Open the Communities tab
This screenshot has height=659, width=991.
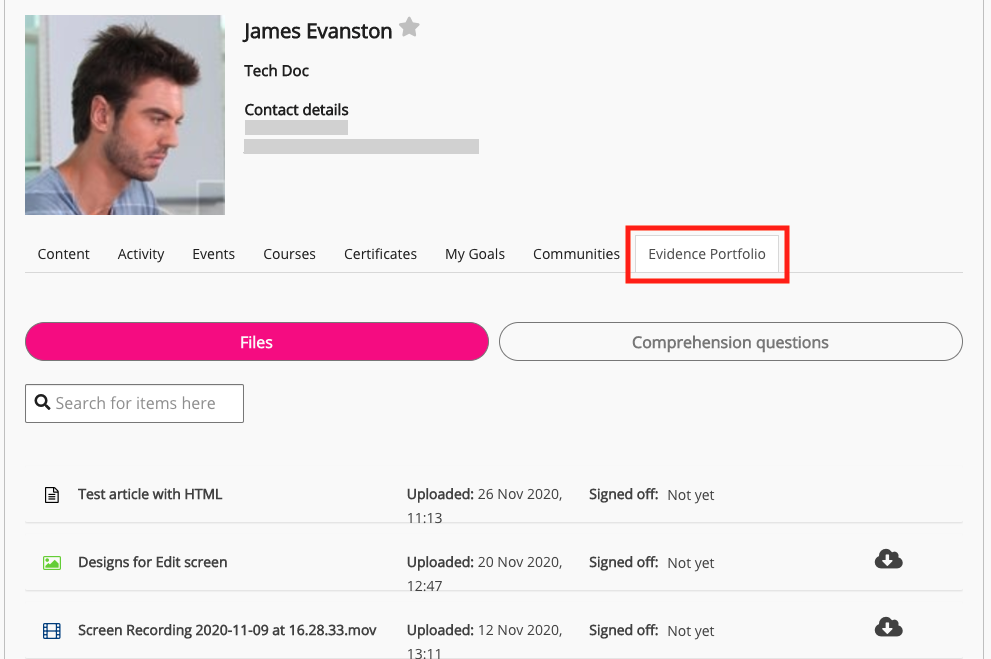[x=576, y=254]
